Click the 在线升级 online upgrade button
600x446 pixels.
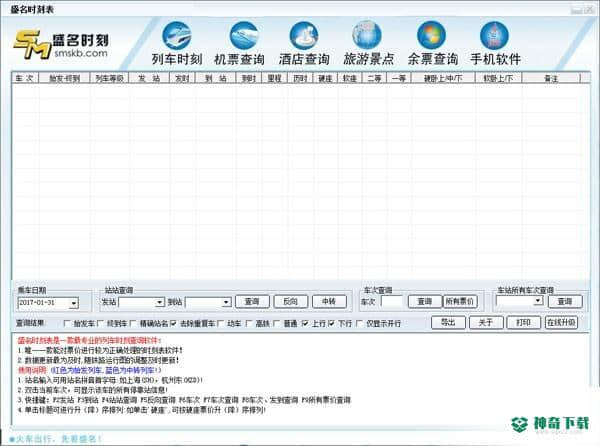(x=561, y=322)
